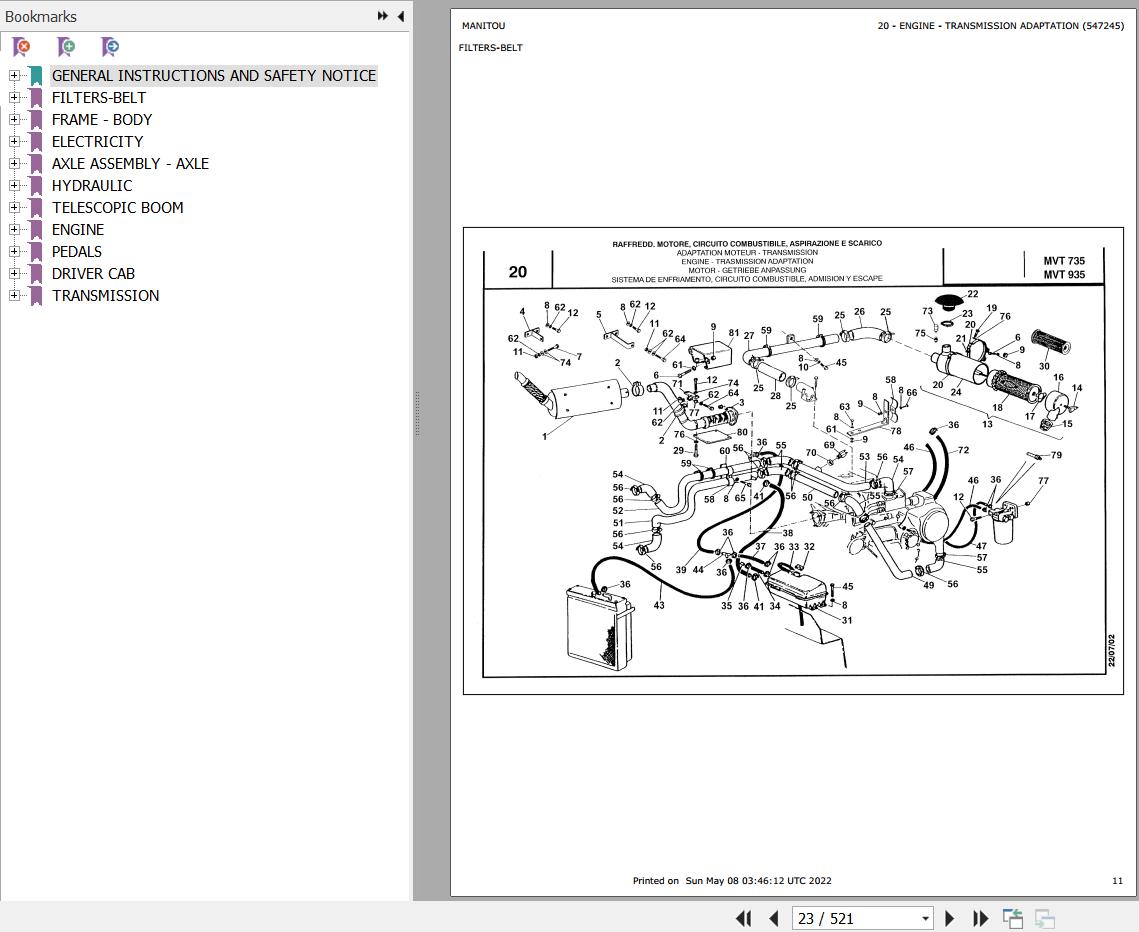This screenshot has width=1139, height=932.
Task: Jump to last page button
Action: [980, 918]
